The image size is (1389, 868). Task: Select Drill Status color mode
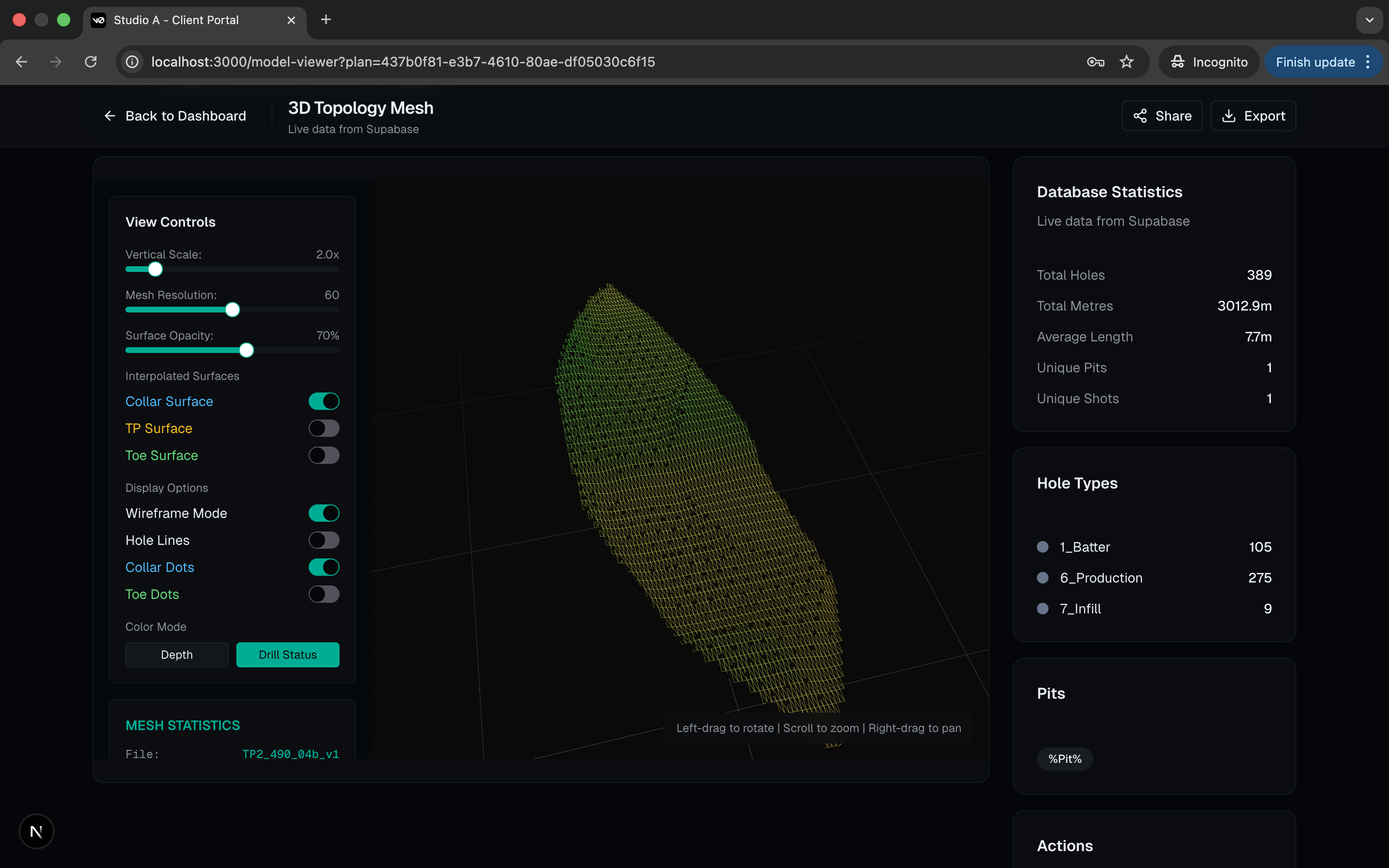pos(287,654)
